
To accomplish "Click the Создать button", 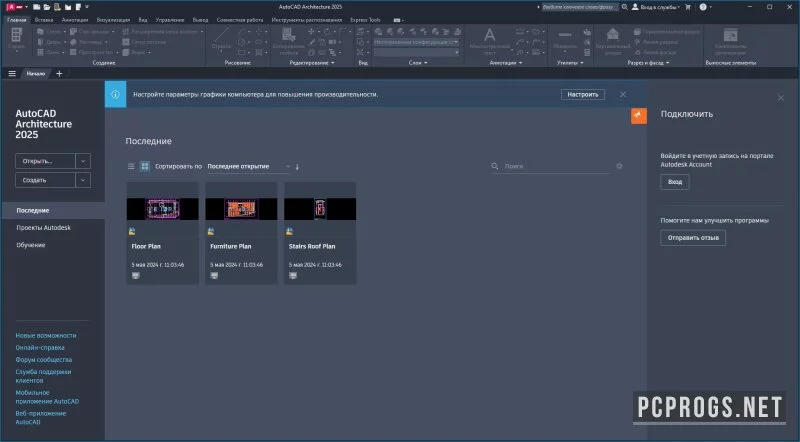I will [45, 180].
